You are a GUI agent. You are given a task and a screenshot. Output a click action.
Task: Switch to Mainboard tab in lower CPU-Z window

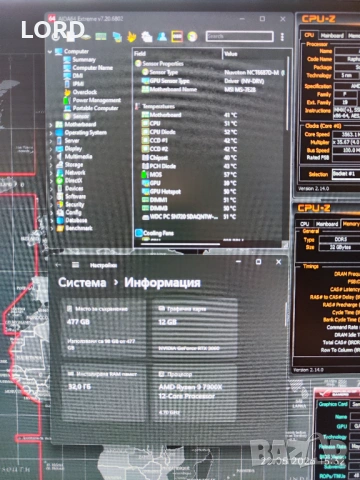327,224
